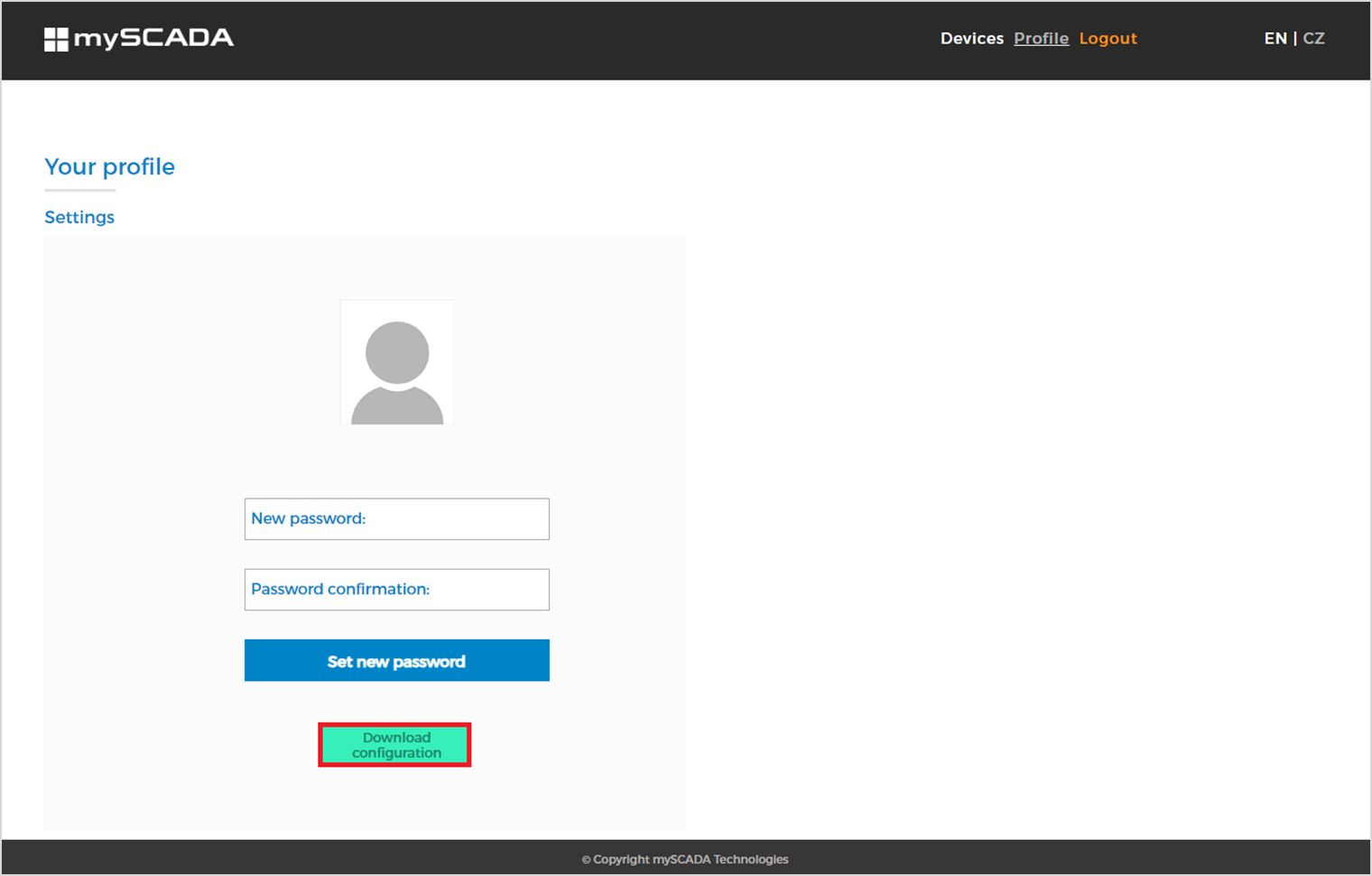
Task: Focus the New password field
Action: [x=397, y=519]
